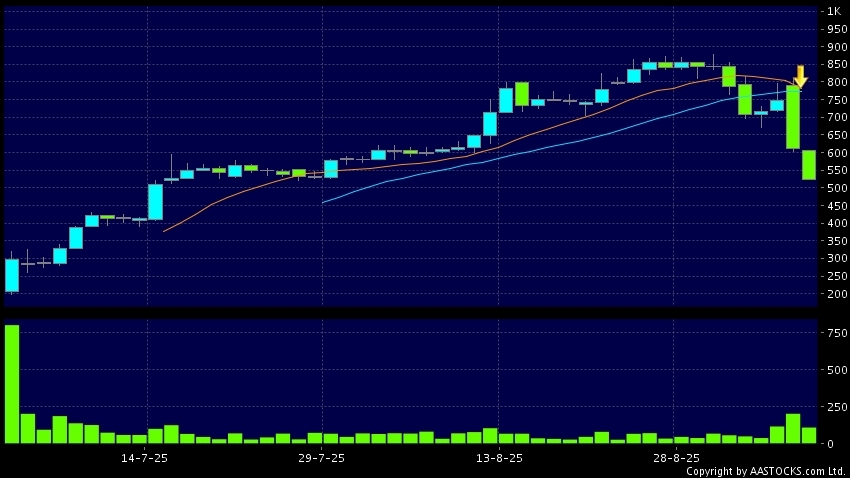Click the start of the orange moving average line
Screen dimensions: 850x478
(163, 231)
